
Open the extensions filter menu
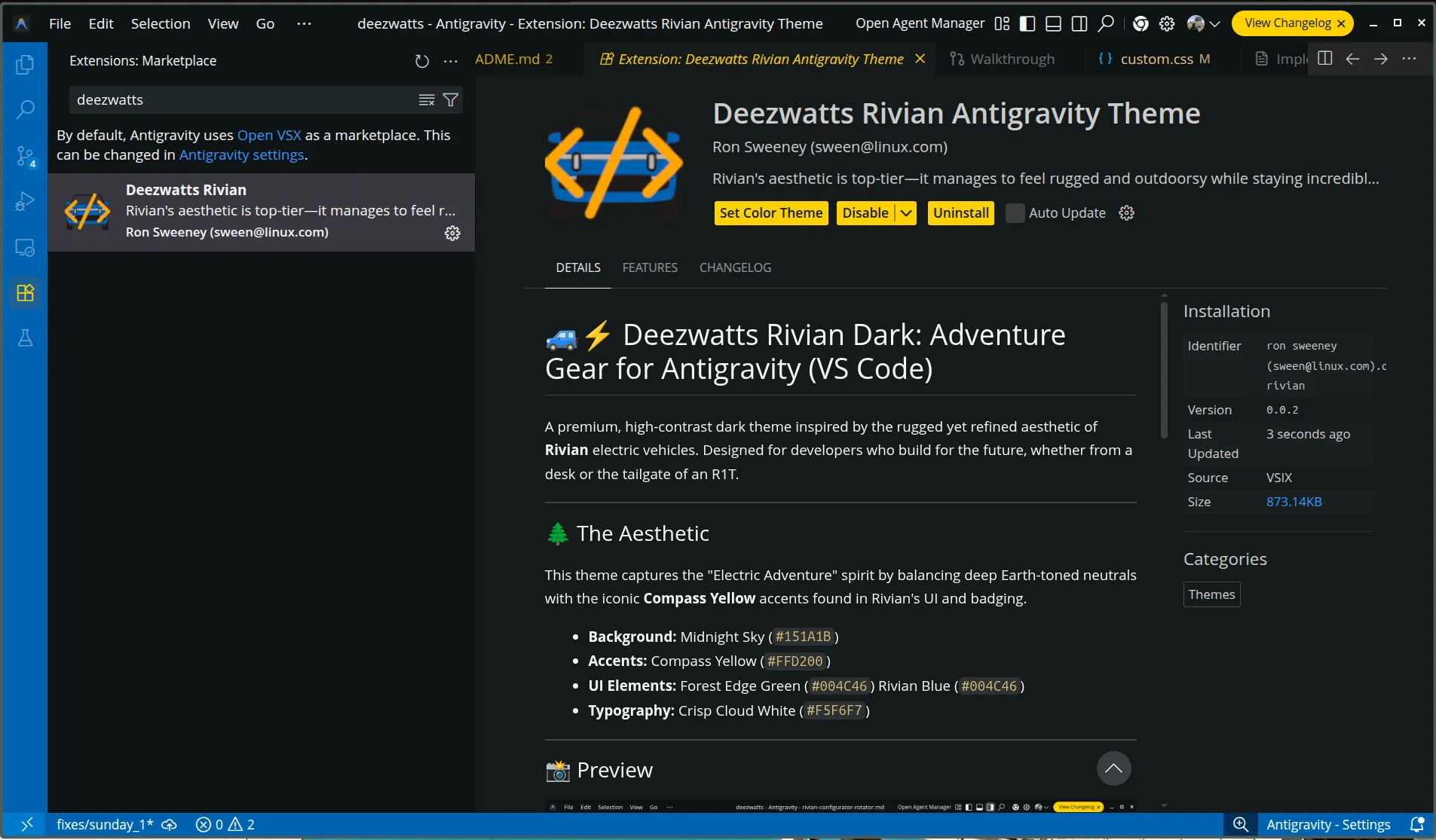click(451, 100)
